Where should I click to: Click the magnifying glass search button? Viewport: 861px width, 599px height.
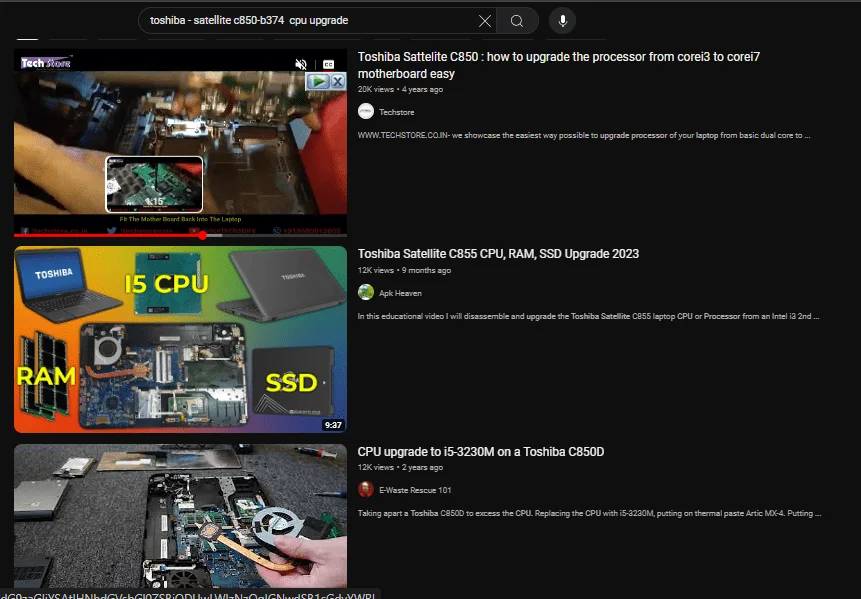[517, 21]
